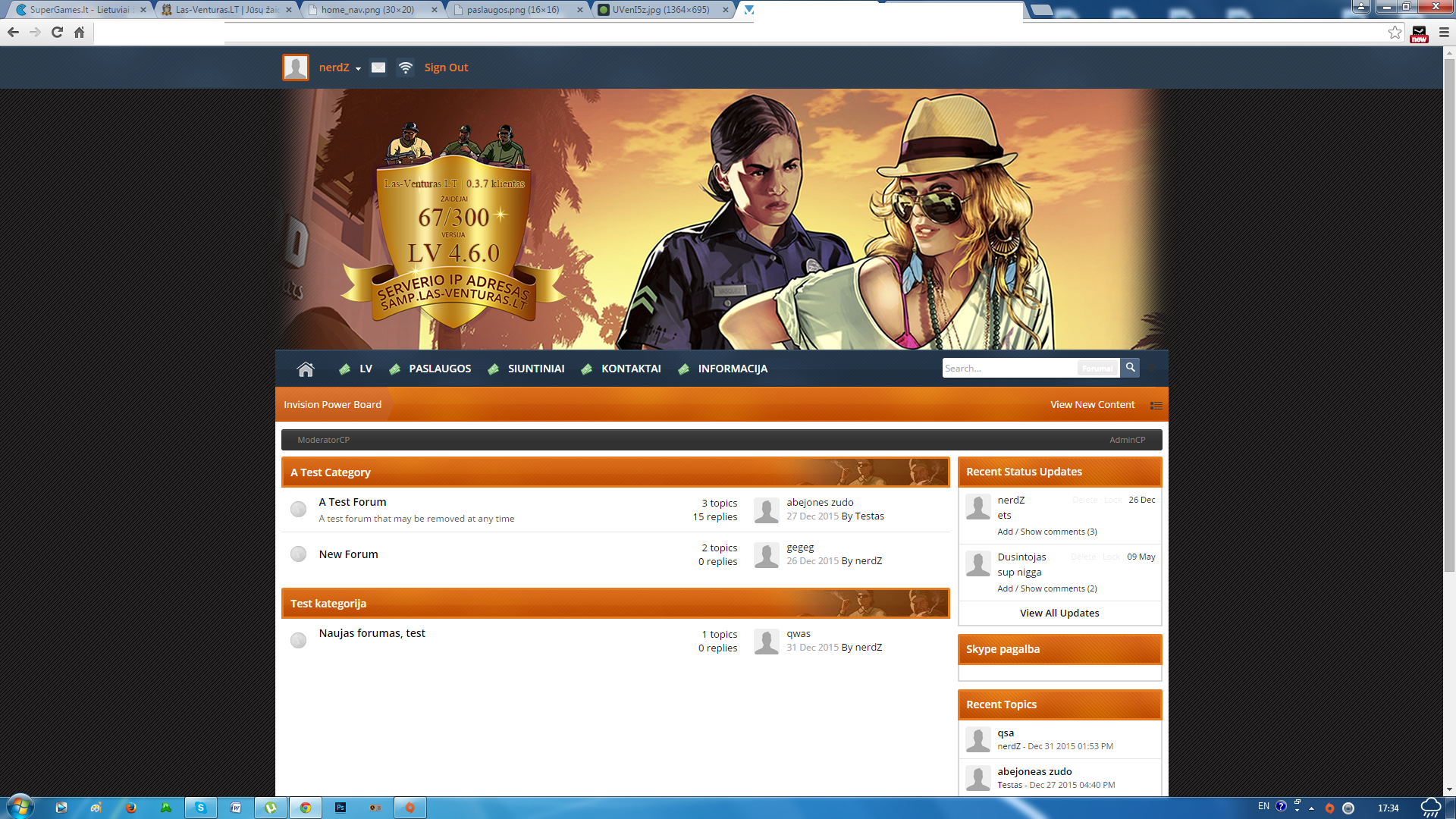Image resolution: width=1456 pixels, height=819 pixels.
Task: Open View New Content
Action: pyautogui.click(x=1093, y=405)
